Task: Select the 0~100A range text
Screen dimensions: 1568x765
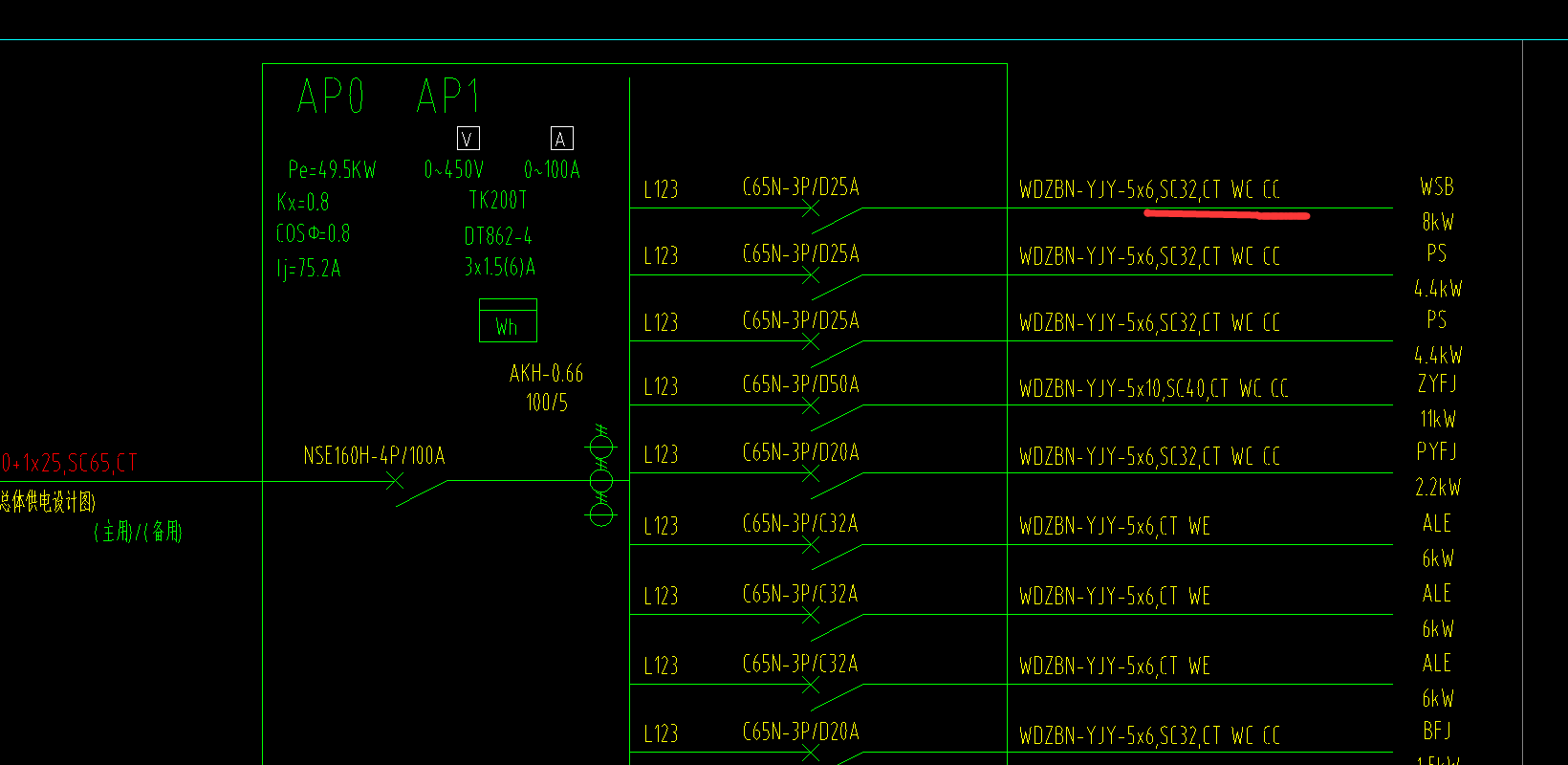Action: pos(552,170)
